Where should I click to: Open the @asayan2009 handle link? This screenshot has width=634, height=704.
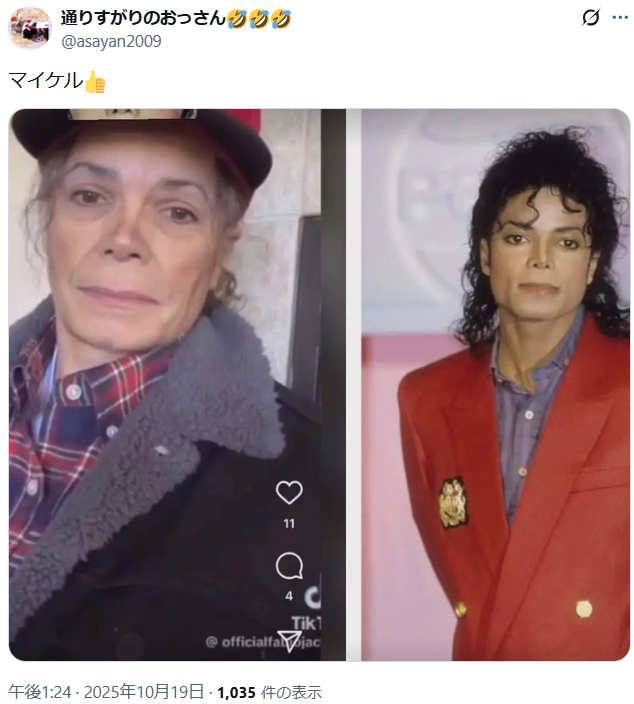[x=111, y=41]
